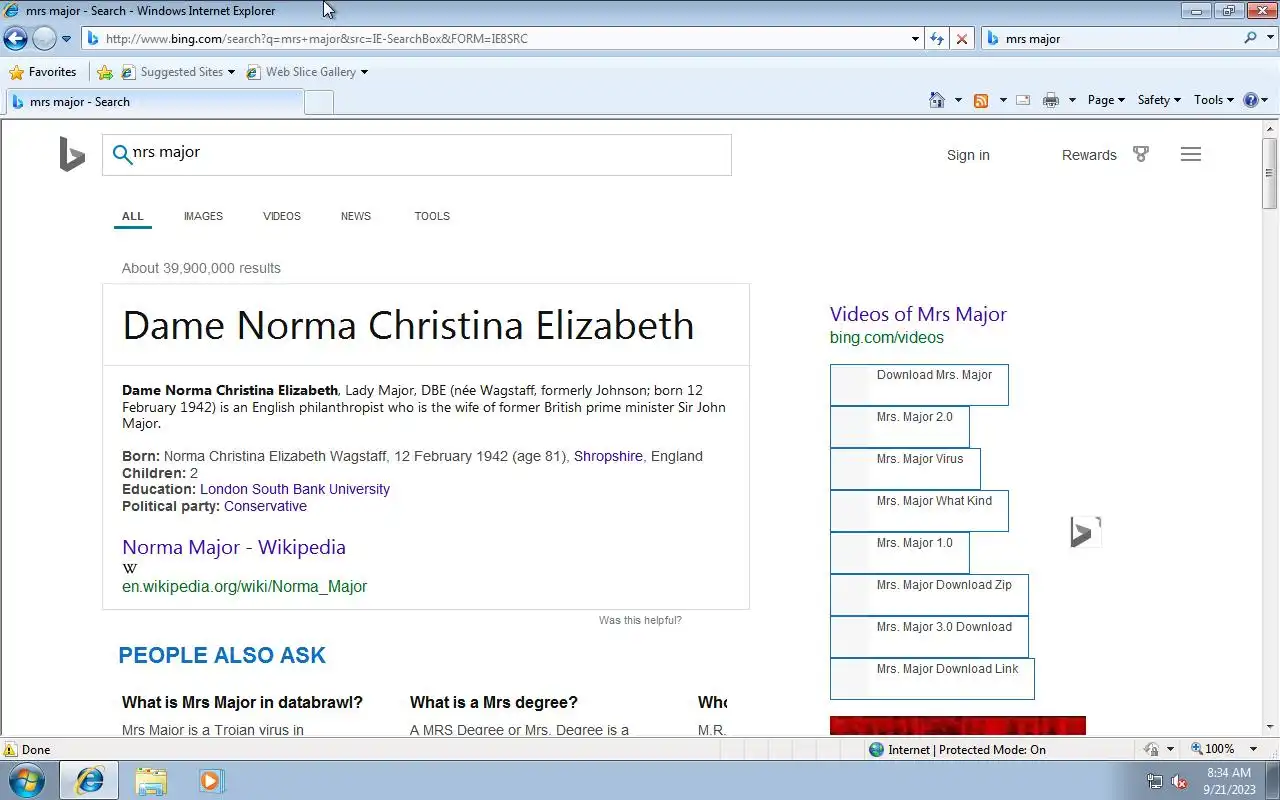
Task: Refresh the page with the refresh icon
Action: tap(937, 39)
